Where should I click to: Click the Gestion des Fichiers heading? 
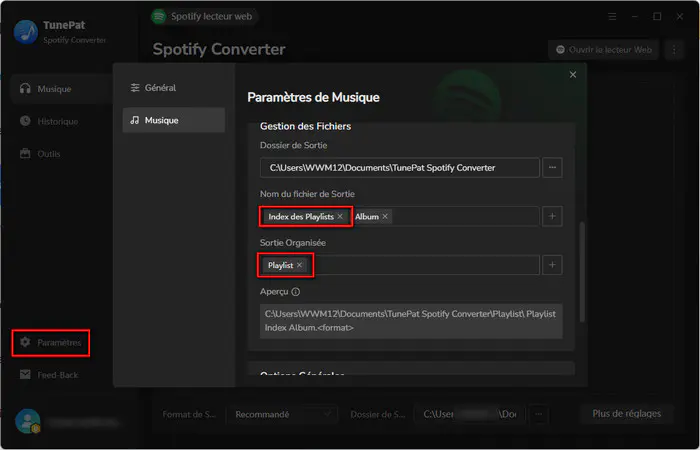[x=305, y=126]
